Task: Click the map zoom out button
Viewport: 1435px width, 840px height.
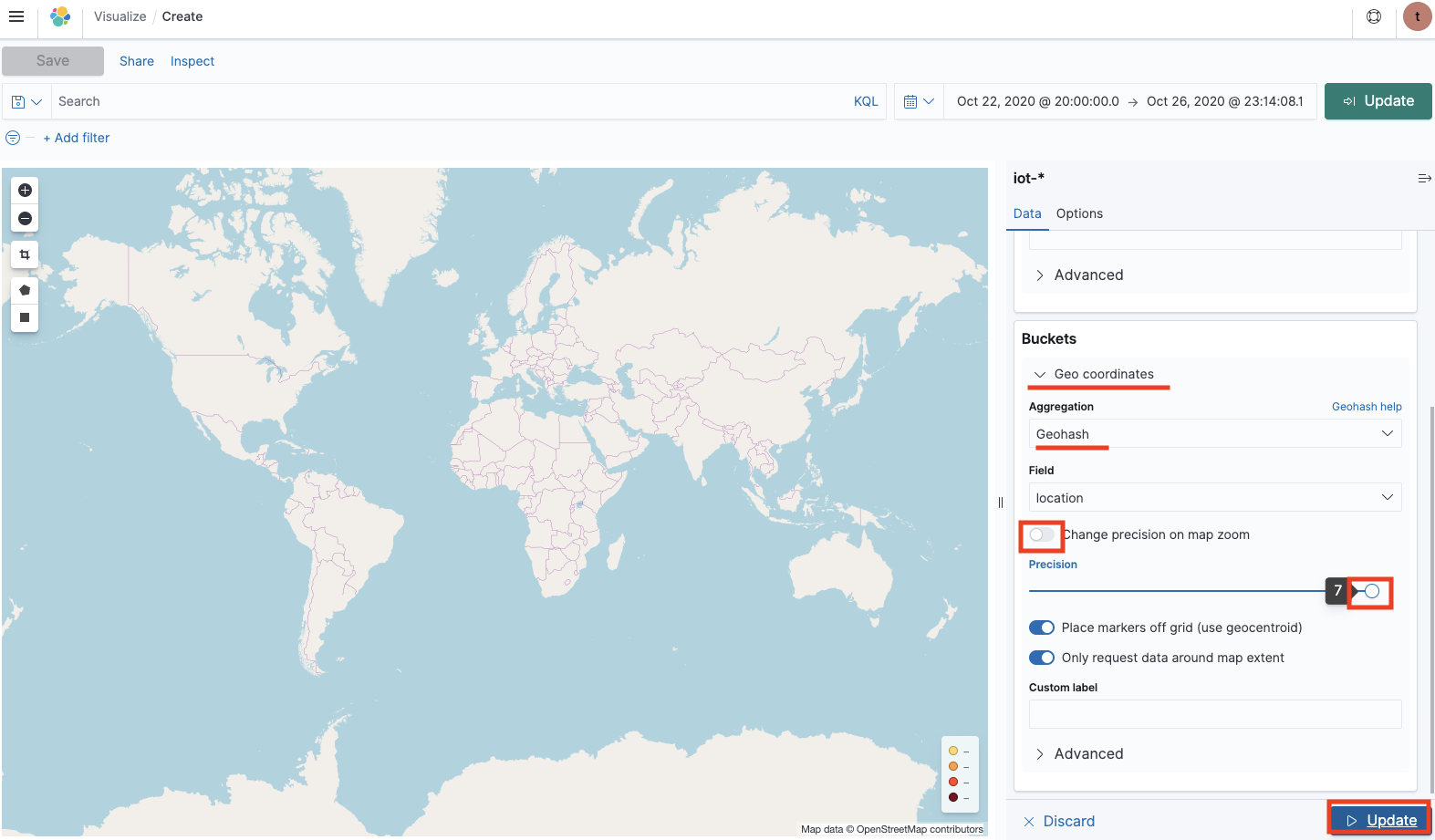Action: click(x=25, y=218)
